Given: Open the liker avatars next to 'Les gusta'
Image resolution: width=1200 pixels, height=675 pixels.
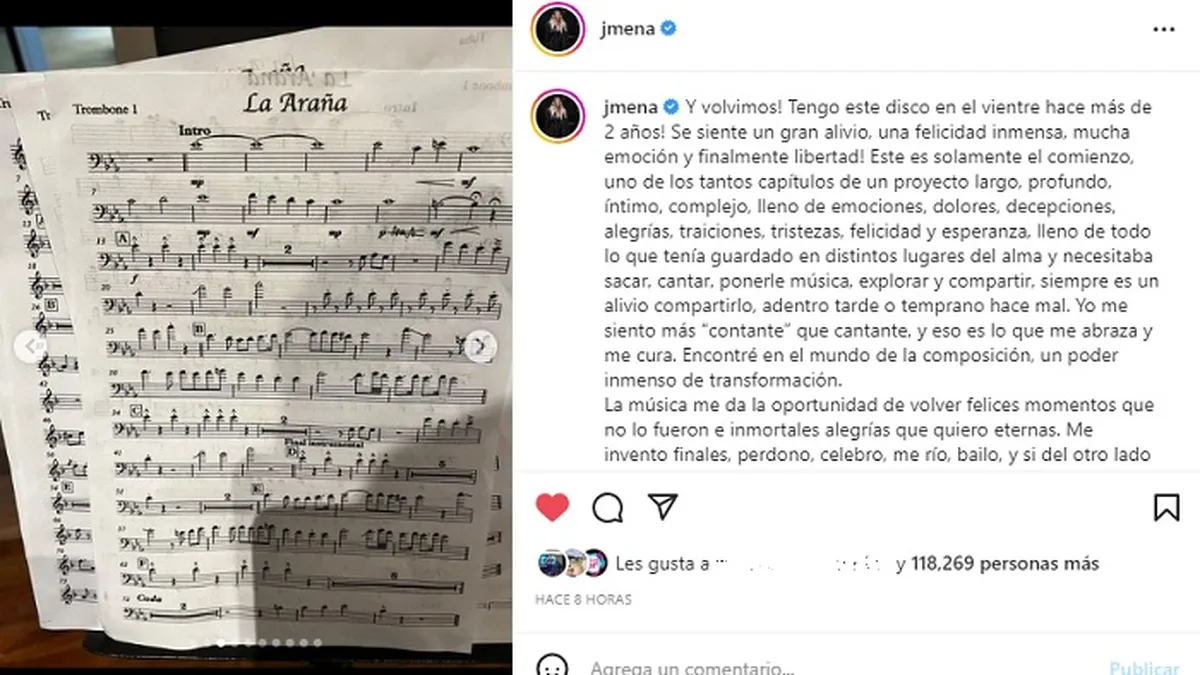Looking at the screenshot, I should pyautogui.click(x=571, y=563).
